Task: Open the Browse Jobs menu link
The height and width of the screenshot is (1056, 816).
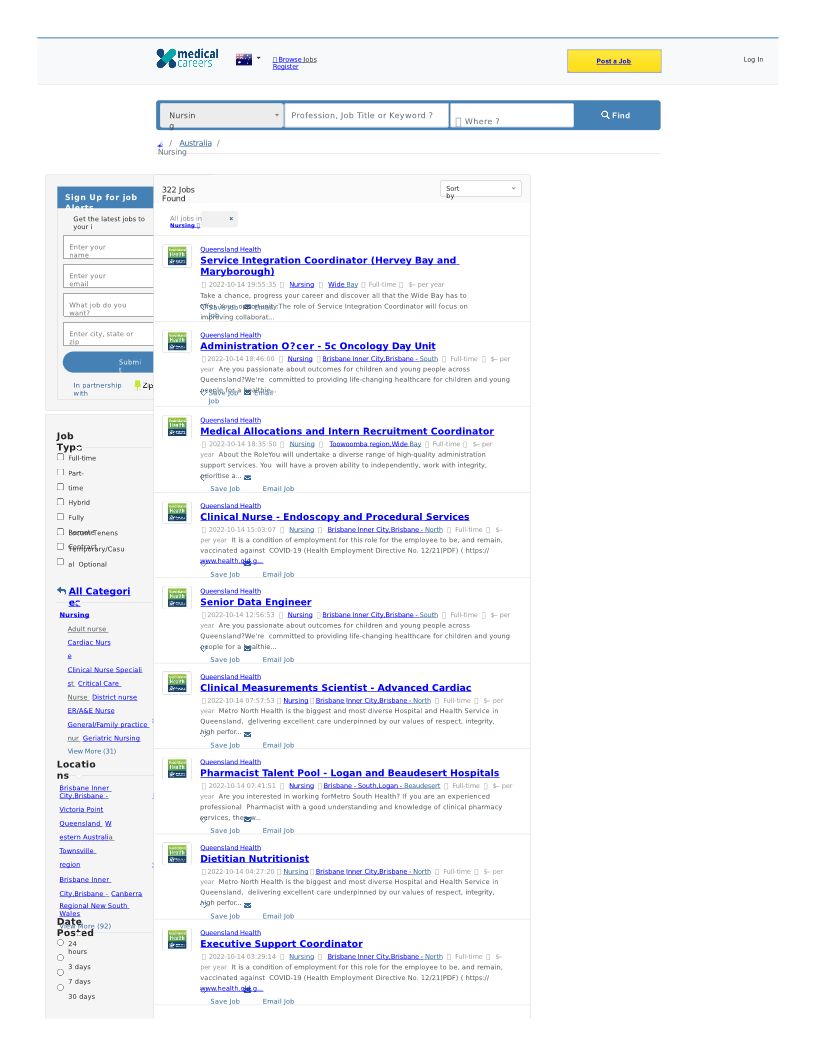Action: pyautogui.click(x=297, y=59)
